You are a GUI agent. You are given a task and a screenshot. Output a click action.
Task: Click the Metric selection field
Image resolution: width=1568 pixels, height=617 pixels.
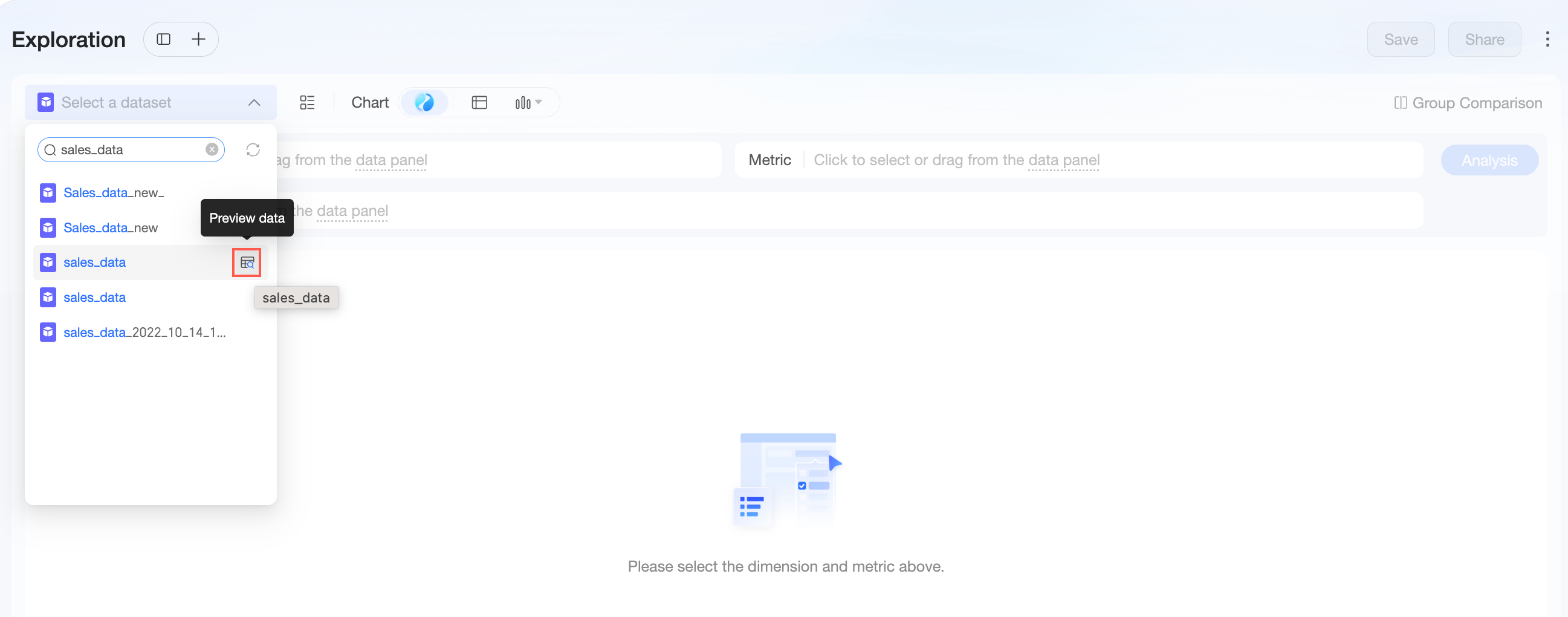[1078, 160]
